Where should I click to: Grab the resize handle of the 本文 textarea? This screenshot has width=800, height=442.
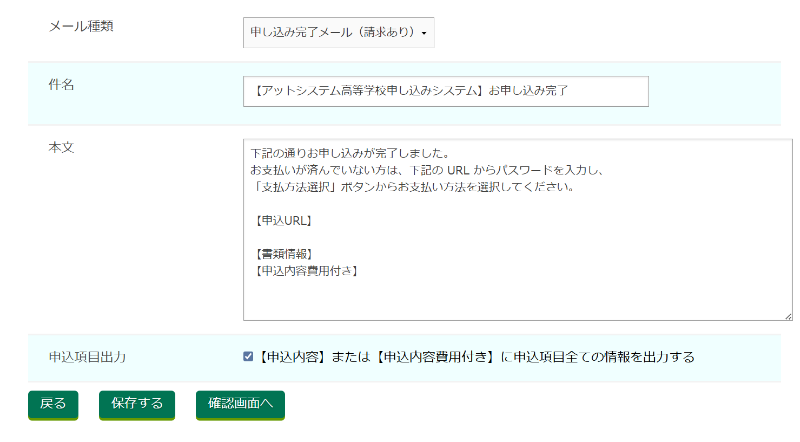coord(787,315)
